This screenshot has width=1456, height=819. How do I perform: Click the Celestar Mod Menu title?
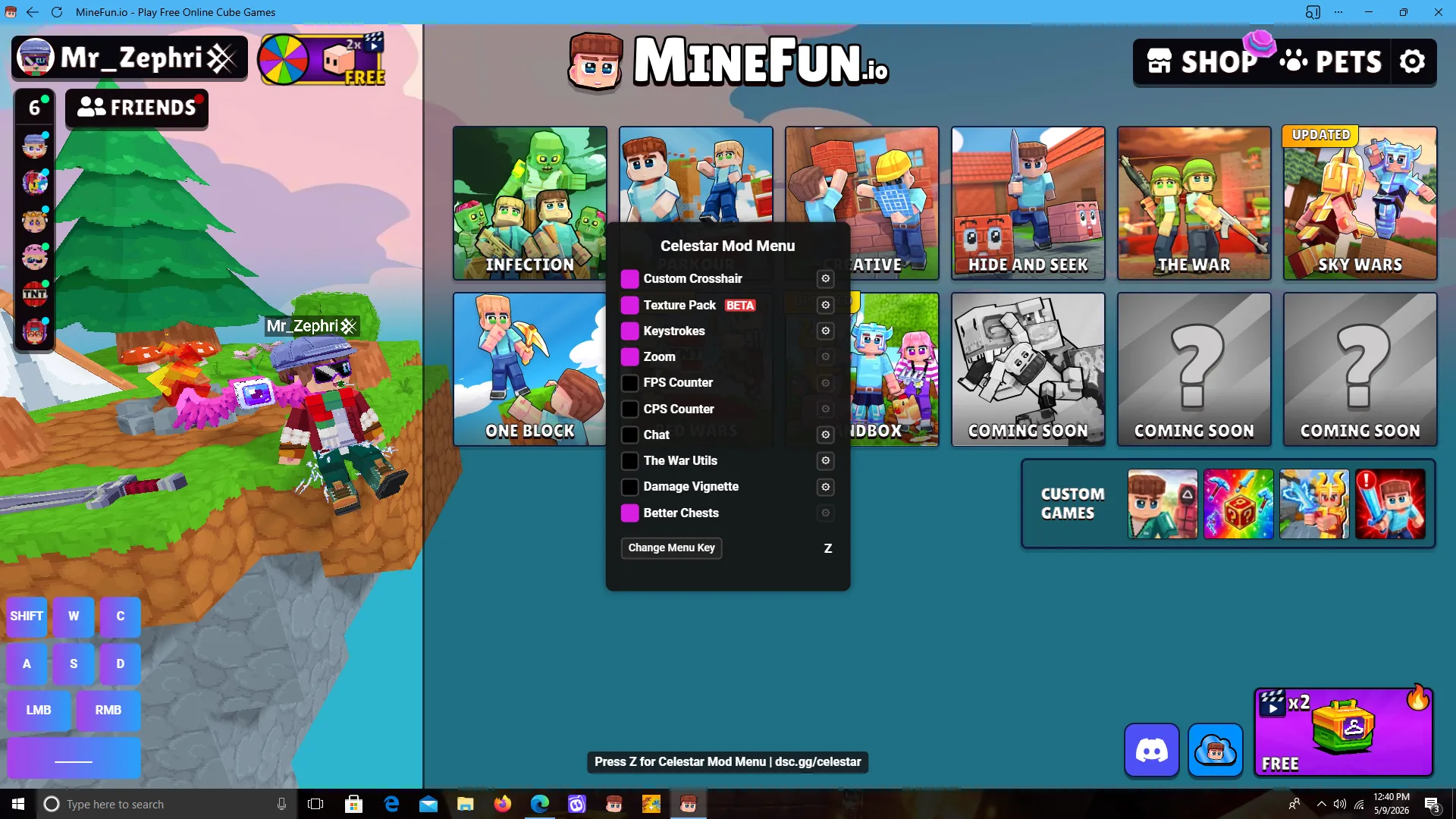(728, 246)
